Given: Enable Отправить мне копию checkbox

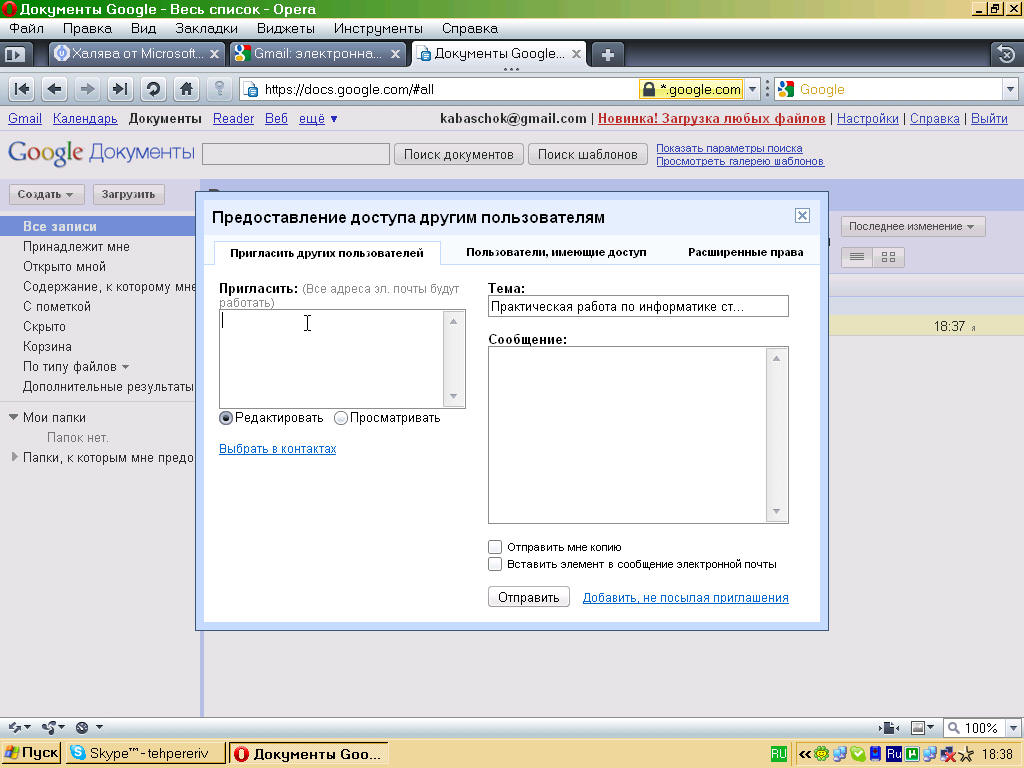Looking at the screenshot, I should (x=495, y=547).
